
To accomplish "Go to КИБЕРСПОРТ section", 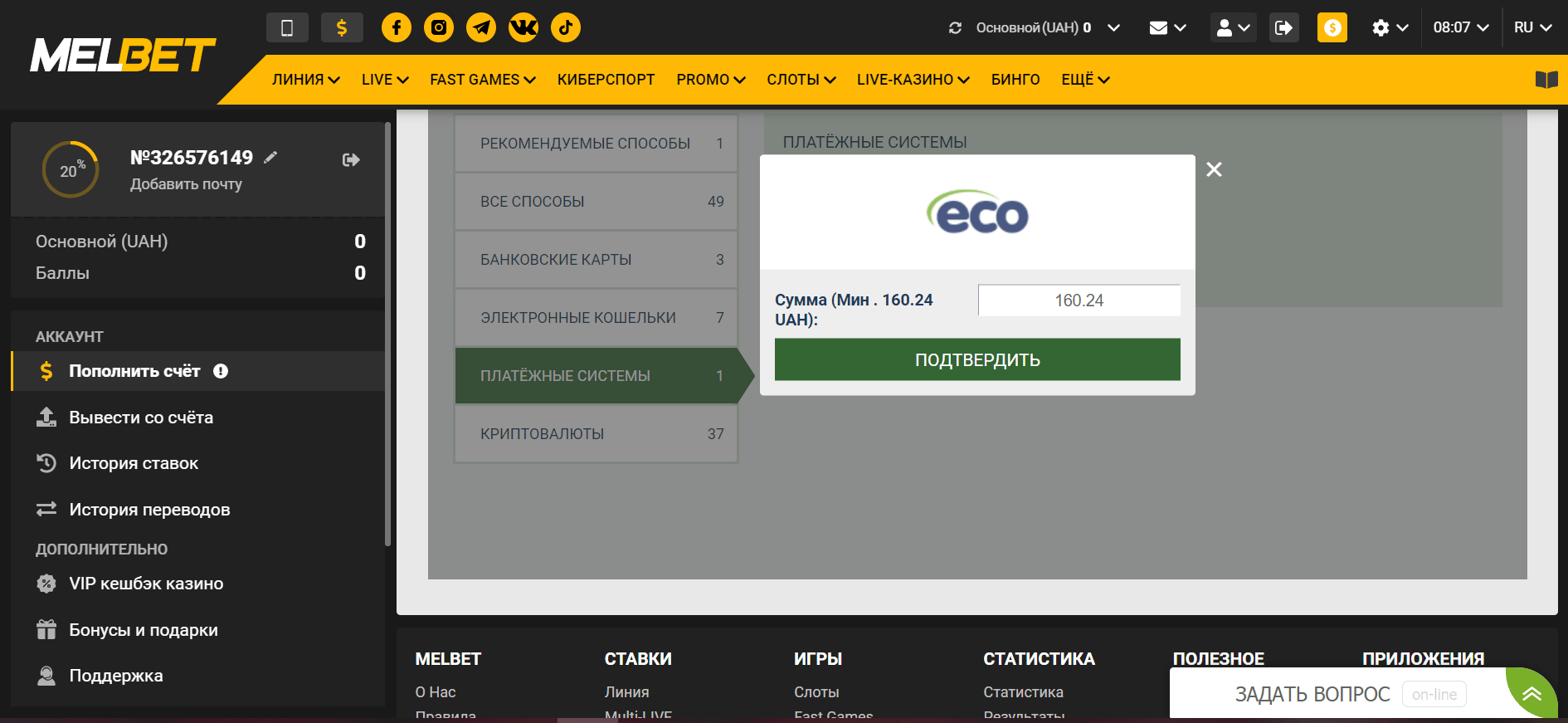I will point(606,80).
